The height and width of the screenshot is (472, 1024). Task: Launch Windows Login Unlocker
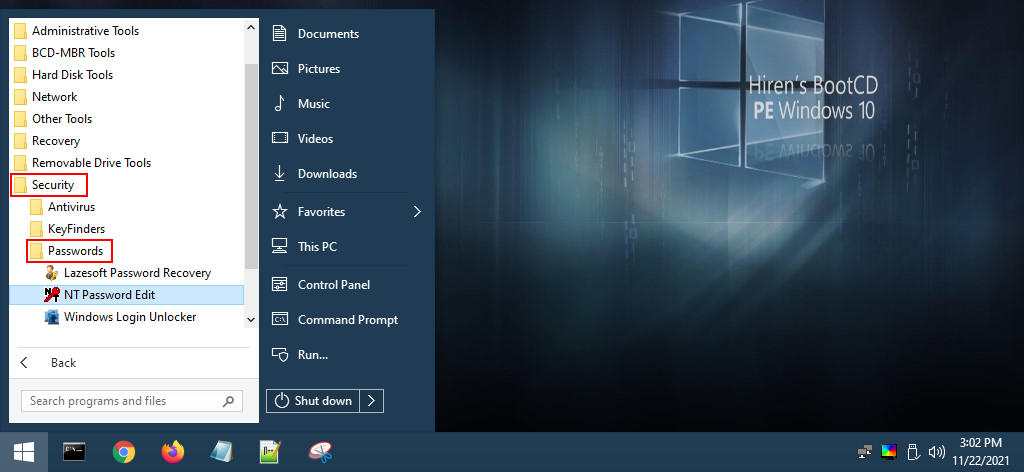click(x=127, y=317)
